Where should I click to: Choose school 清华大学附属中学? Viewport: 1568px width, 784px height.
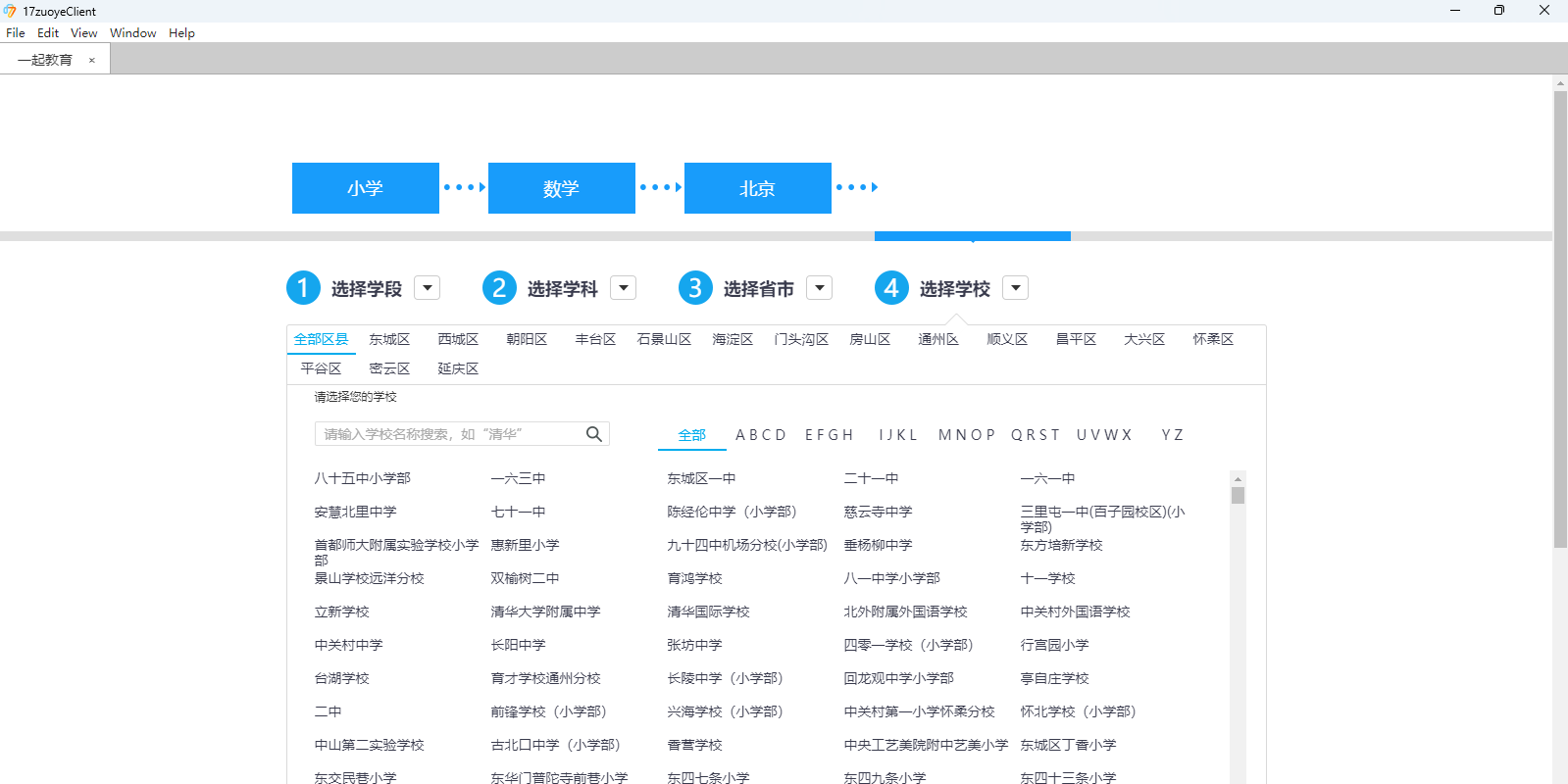click(x=545, y=612)
